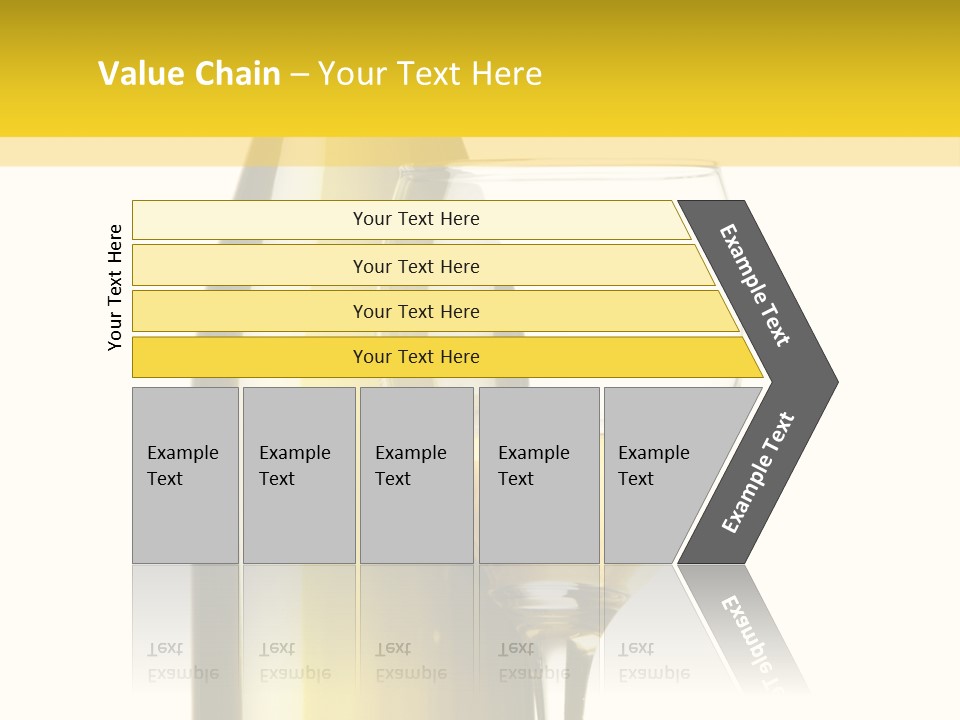The width and height of the screenshot is (960, 720).
Task: Click the vertical 'Your Text Here' label
Action: pyautogui.click(x=115, y=287)
